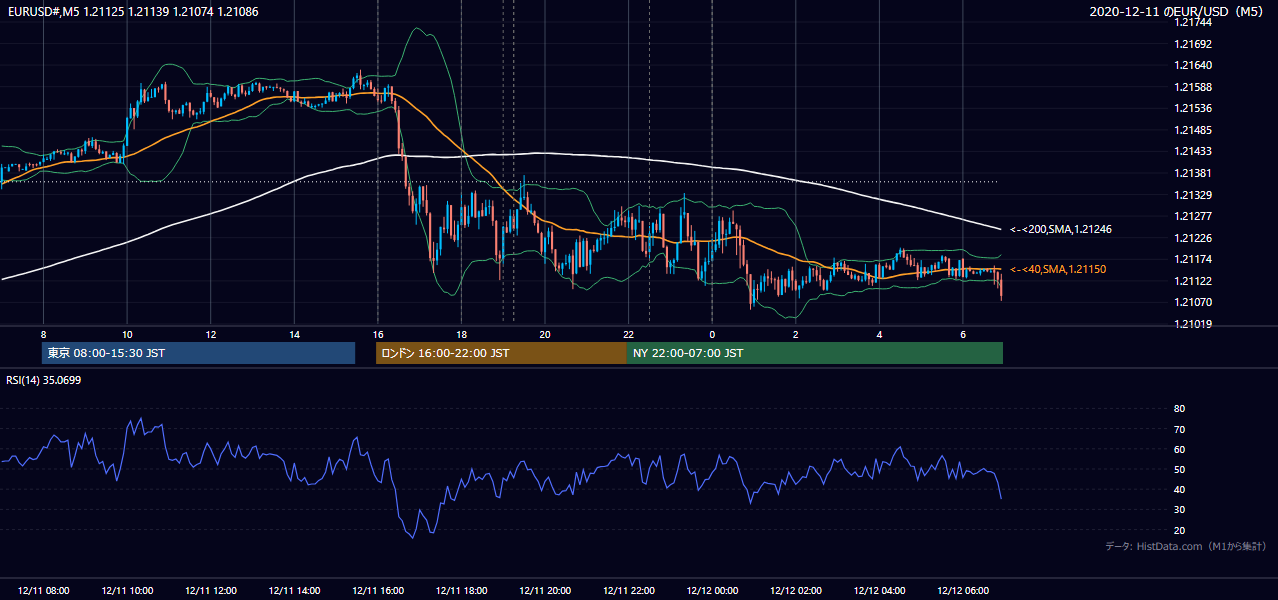Click hour 18 on the chart time axis

coord(461,333)
